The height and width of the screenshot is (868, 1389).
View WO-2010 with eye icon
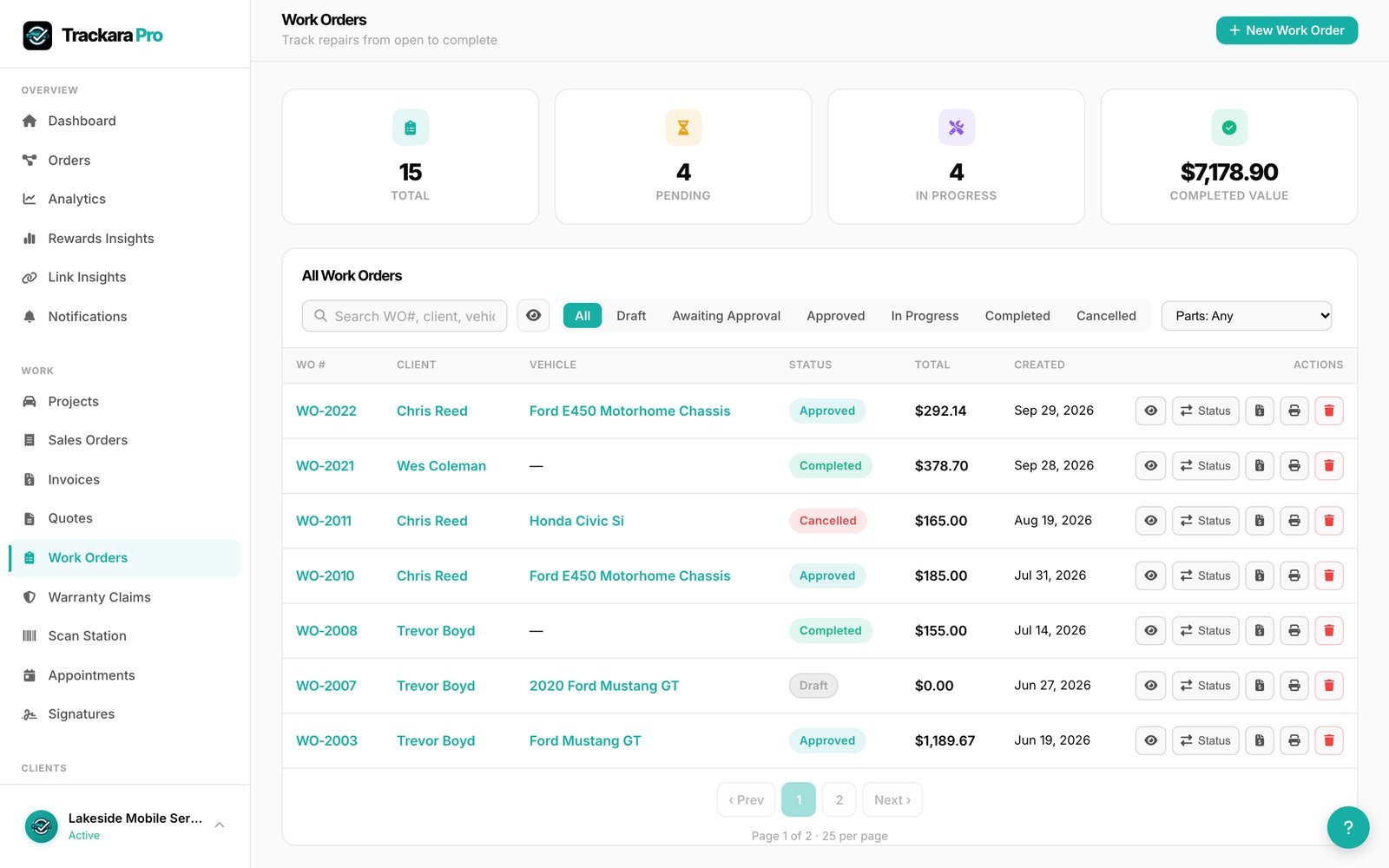(1150, 575)
